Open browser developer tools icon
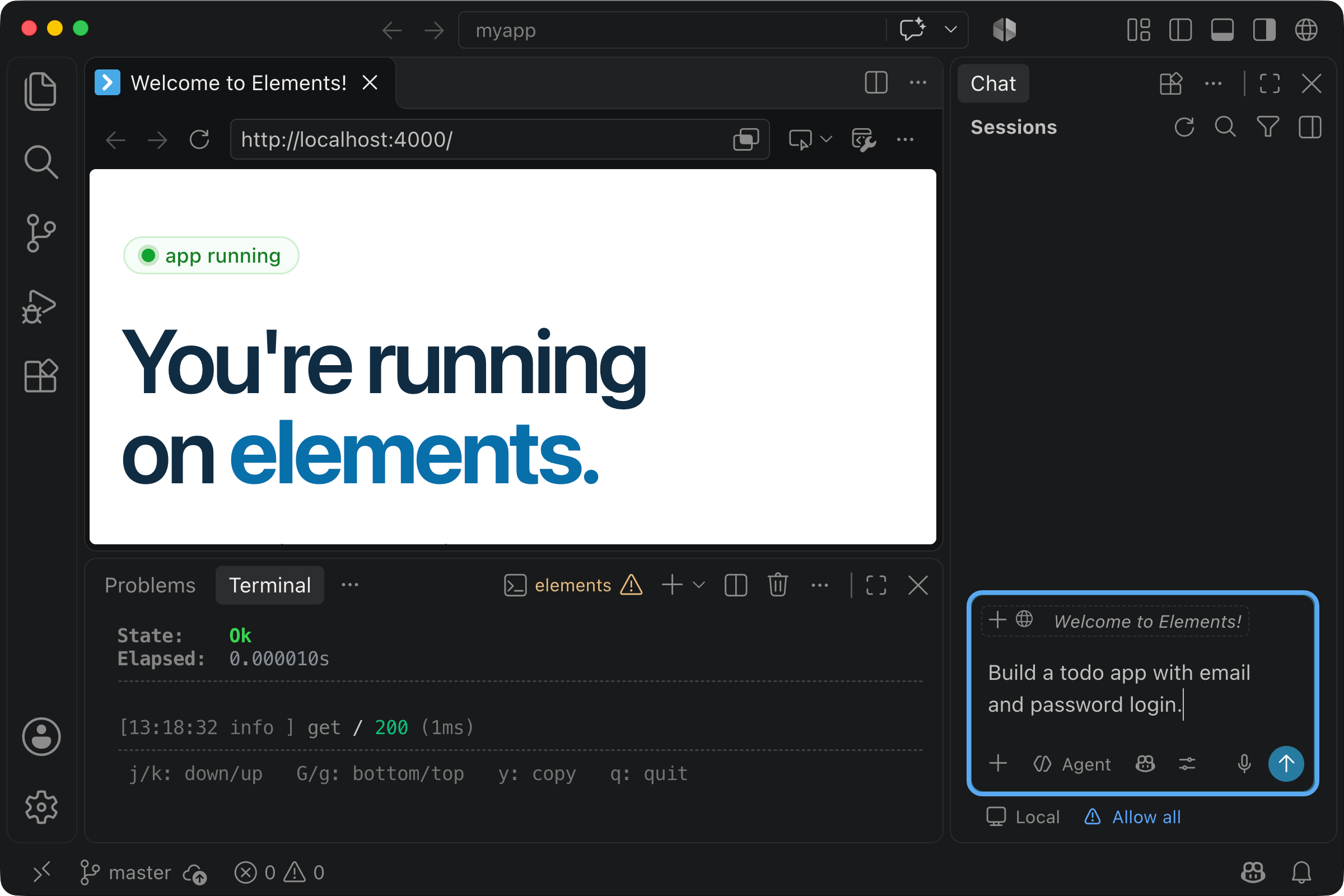 [863, 139]
